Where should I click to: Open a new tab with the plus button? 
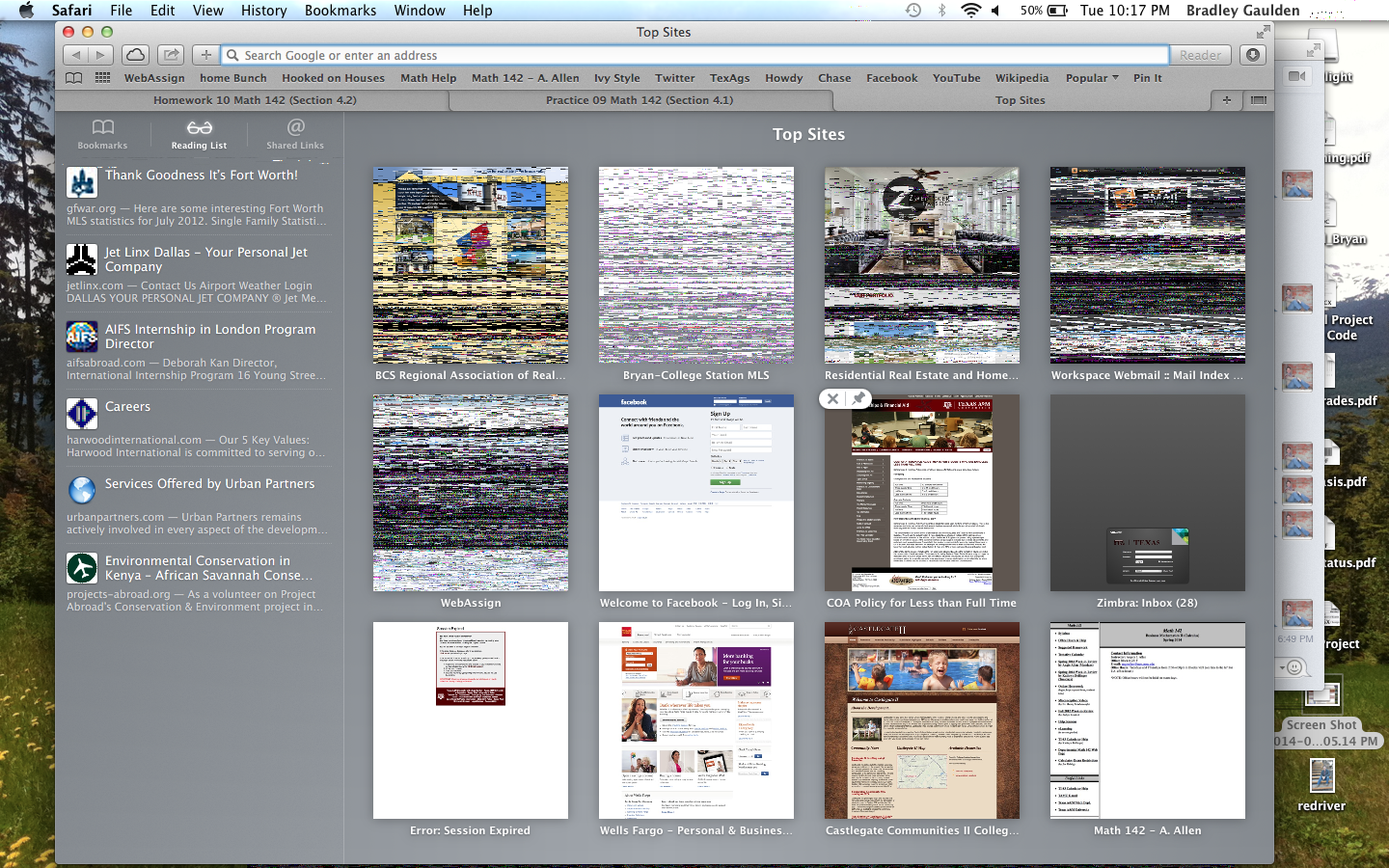(x=1226, y=100)
